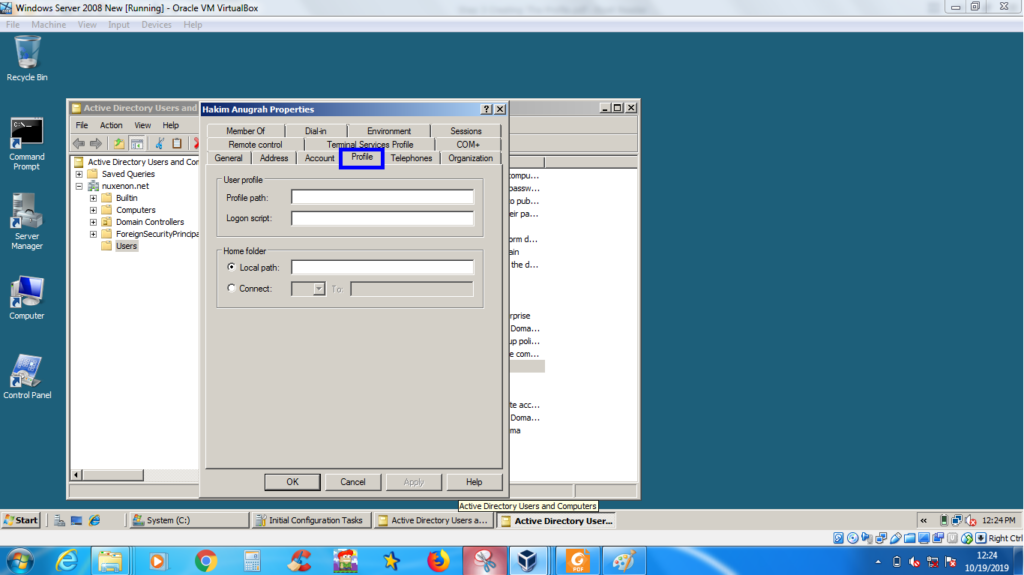
Task: Expand the Computers tree node
Action: 93,210
